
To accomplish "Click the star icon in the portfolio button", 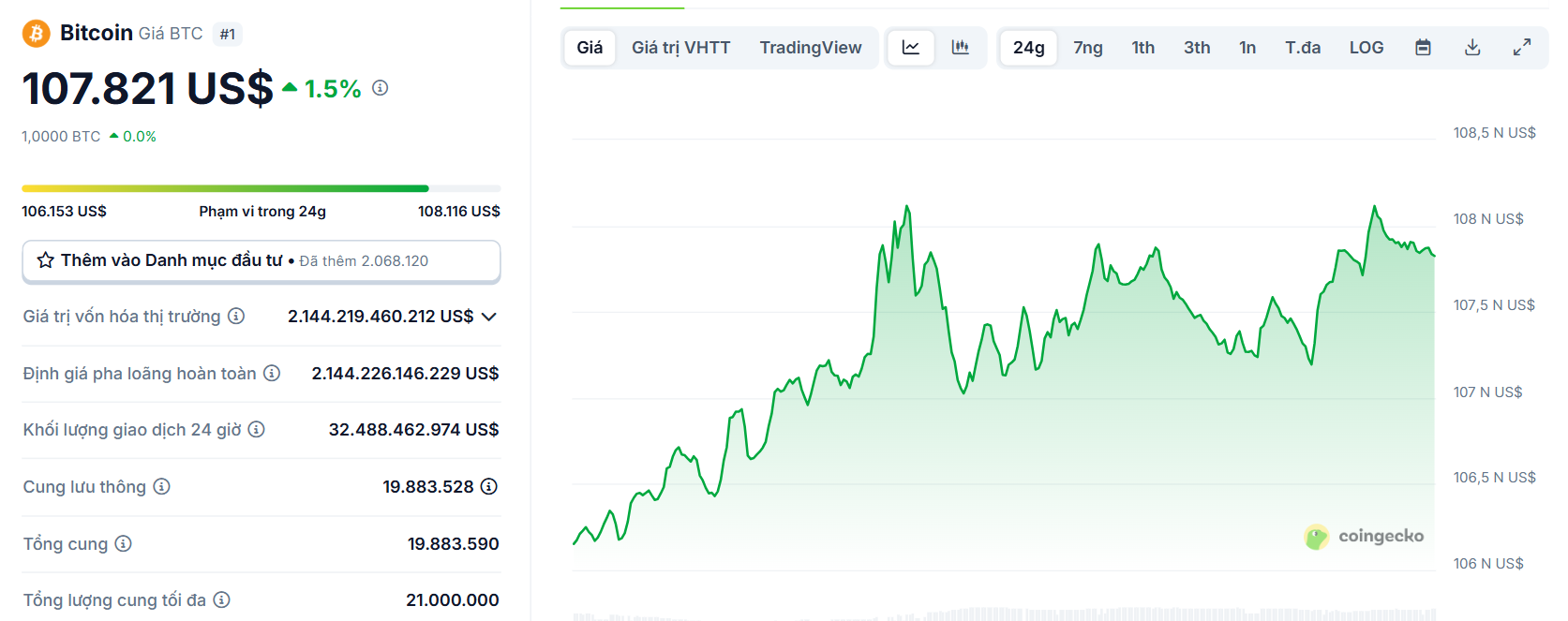I will pos(45,260).
